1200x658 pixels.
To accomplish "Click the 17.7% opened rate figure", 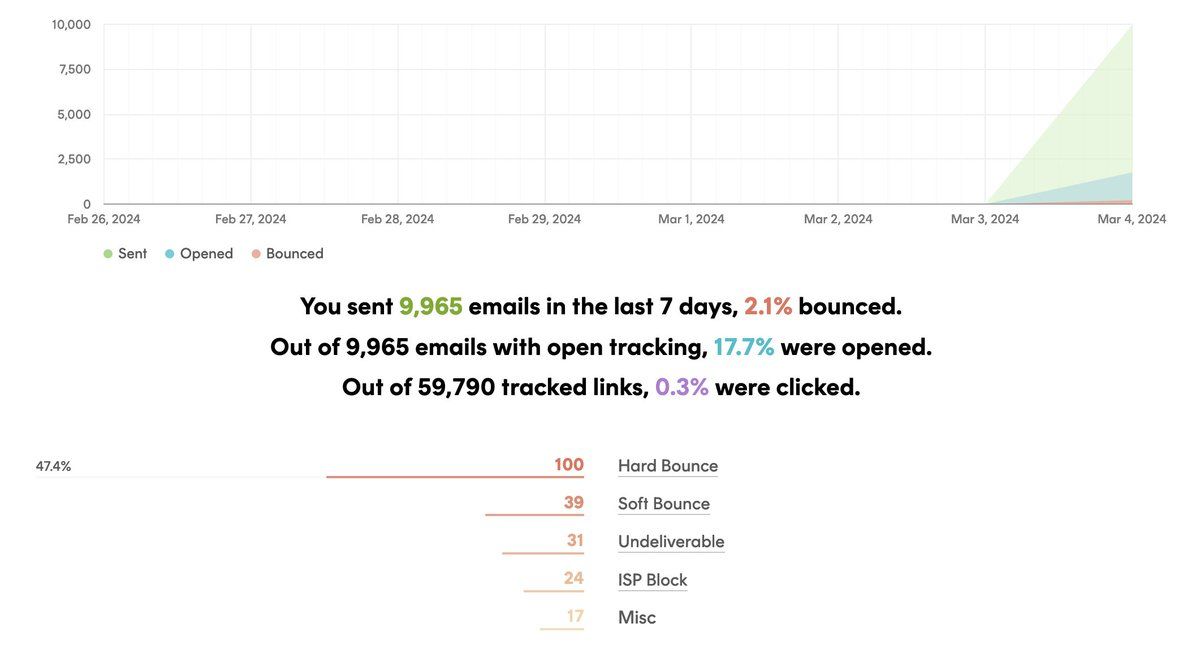I will pos(743,347).
